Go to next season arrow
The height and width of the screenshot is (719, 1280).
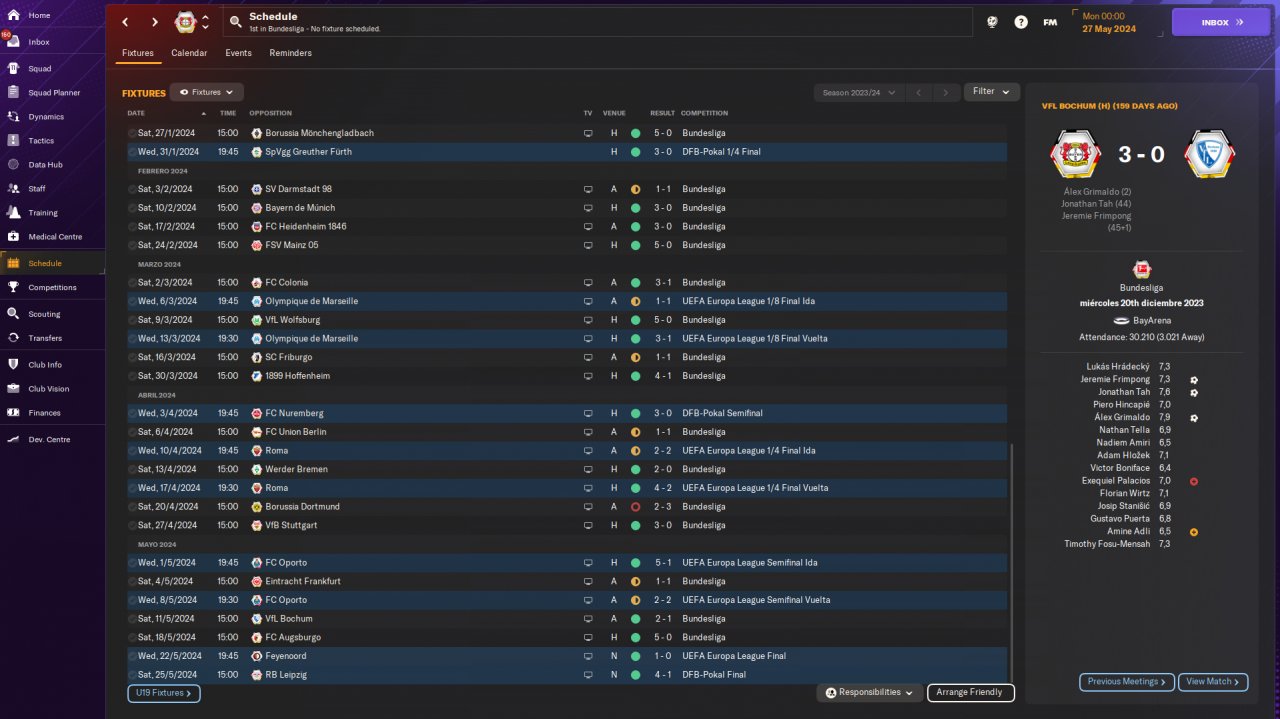pyautogui.click(x=946, y=92)
